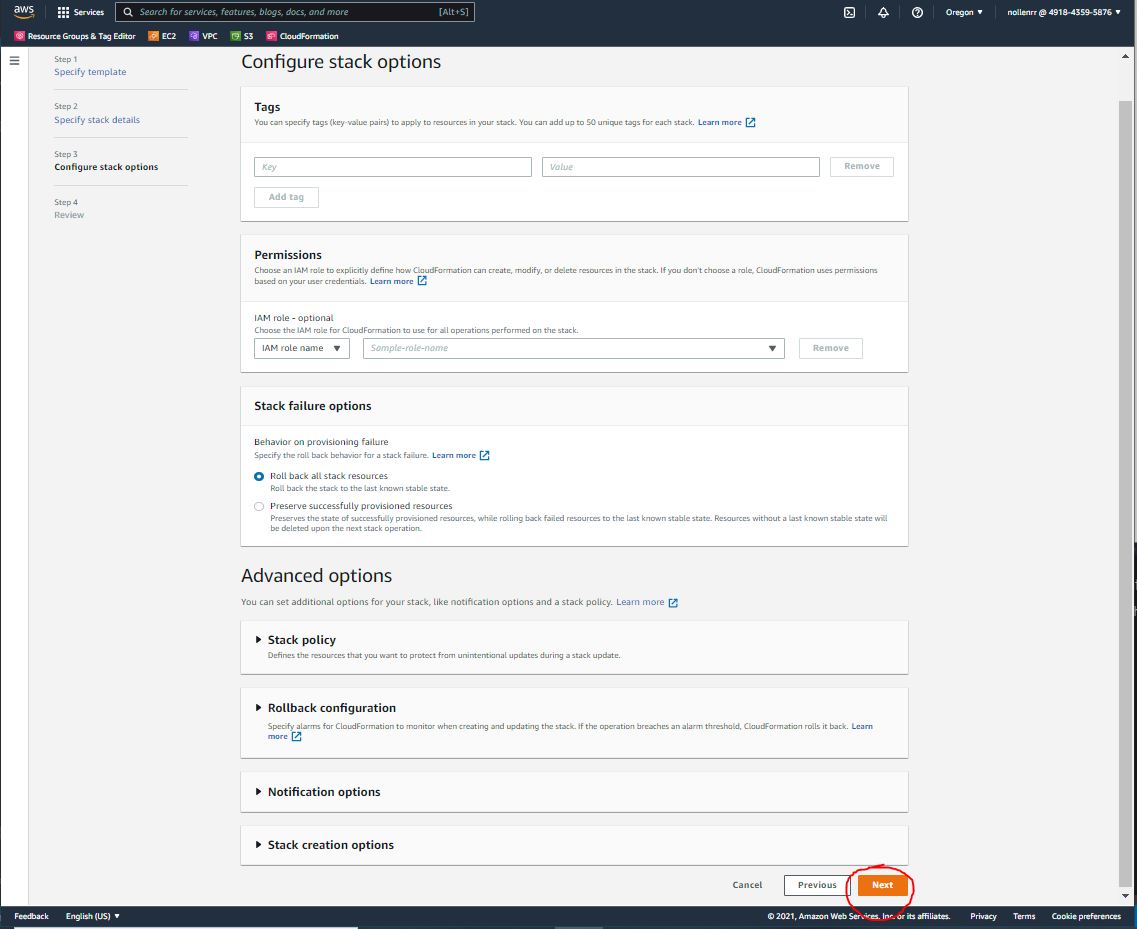The width and height of the screenshot is (1137, 929).
Task: Click the Resource Groups & Tag Editor shortcut
Action: pos(75,36)
